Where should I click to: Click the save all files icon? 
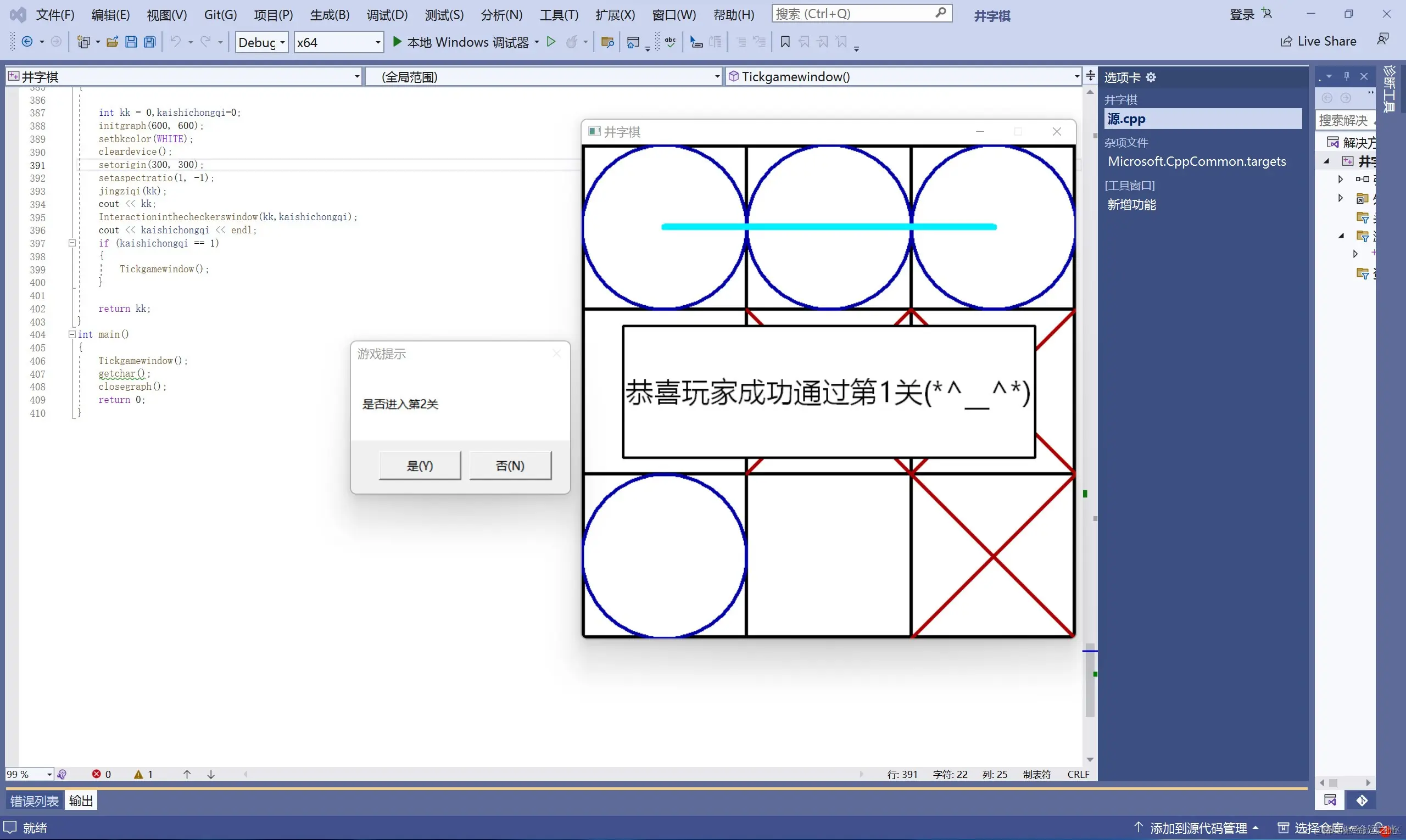149,42
